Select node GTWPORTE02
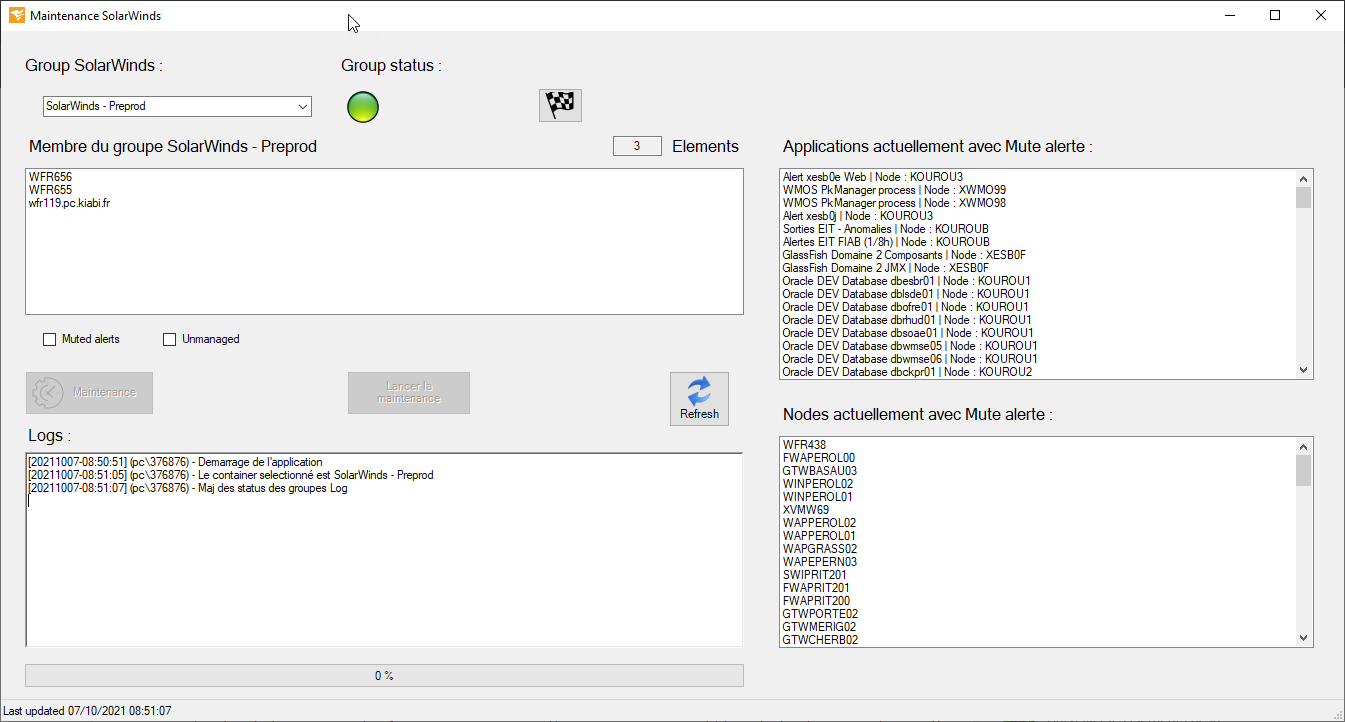This screenshot has width=1345, height=722. tap(820, 614)
